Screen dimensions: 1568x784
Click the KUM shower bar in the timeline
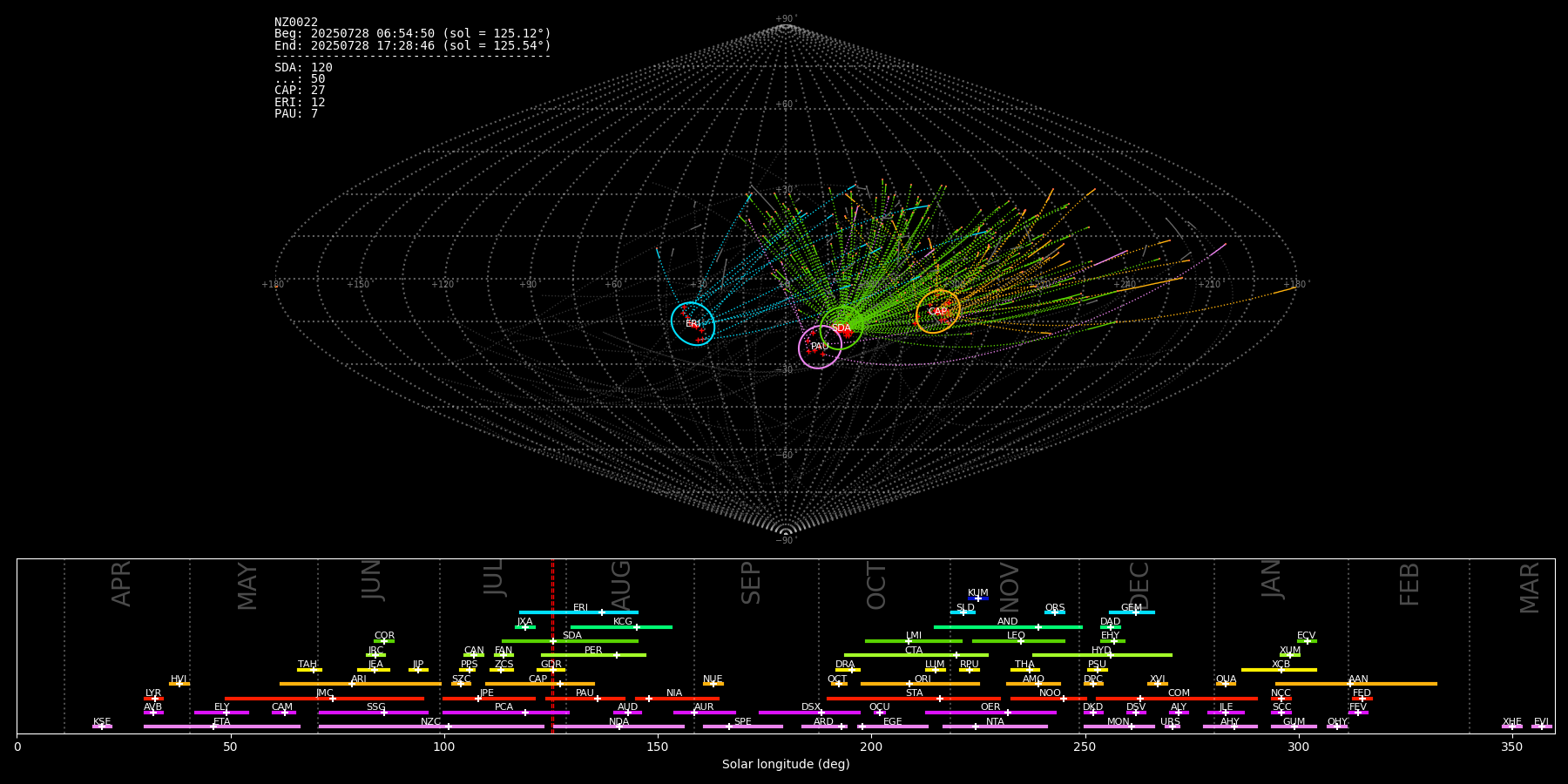click(978, 598)
